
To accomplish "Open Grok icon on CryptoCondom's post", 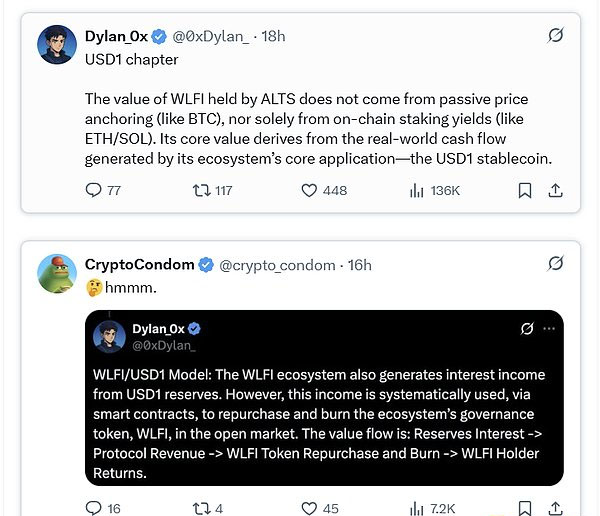I will [x=555, y=264].
